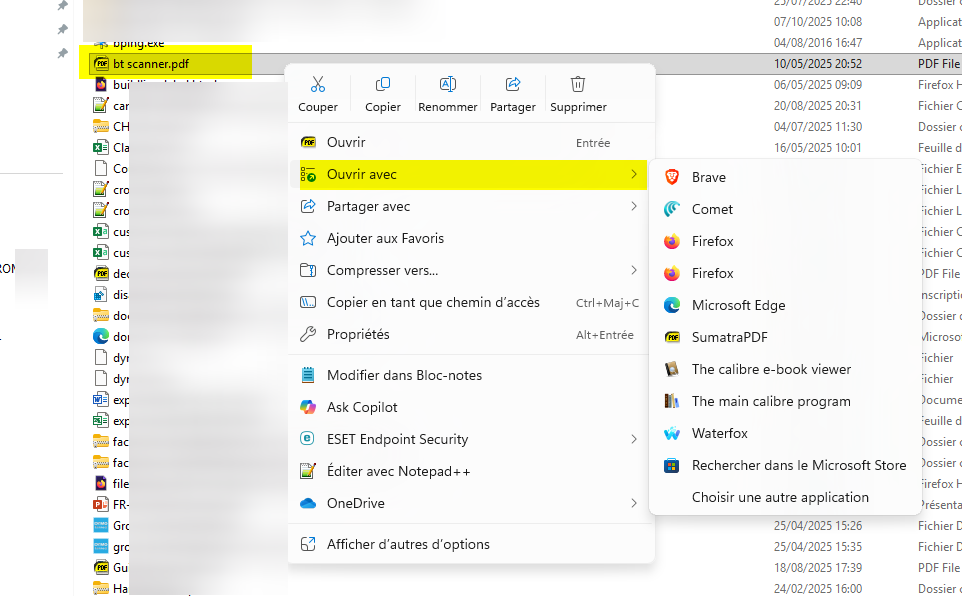
Task: Click the Renommer rename icon
Action: [x=447, y=85]
